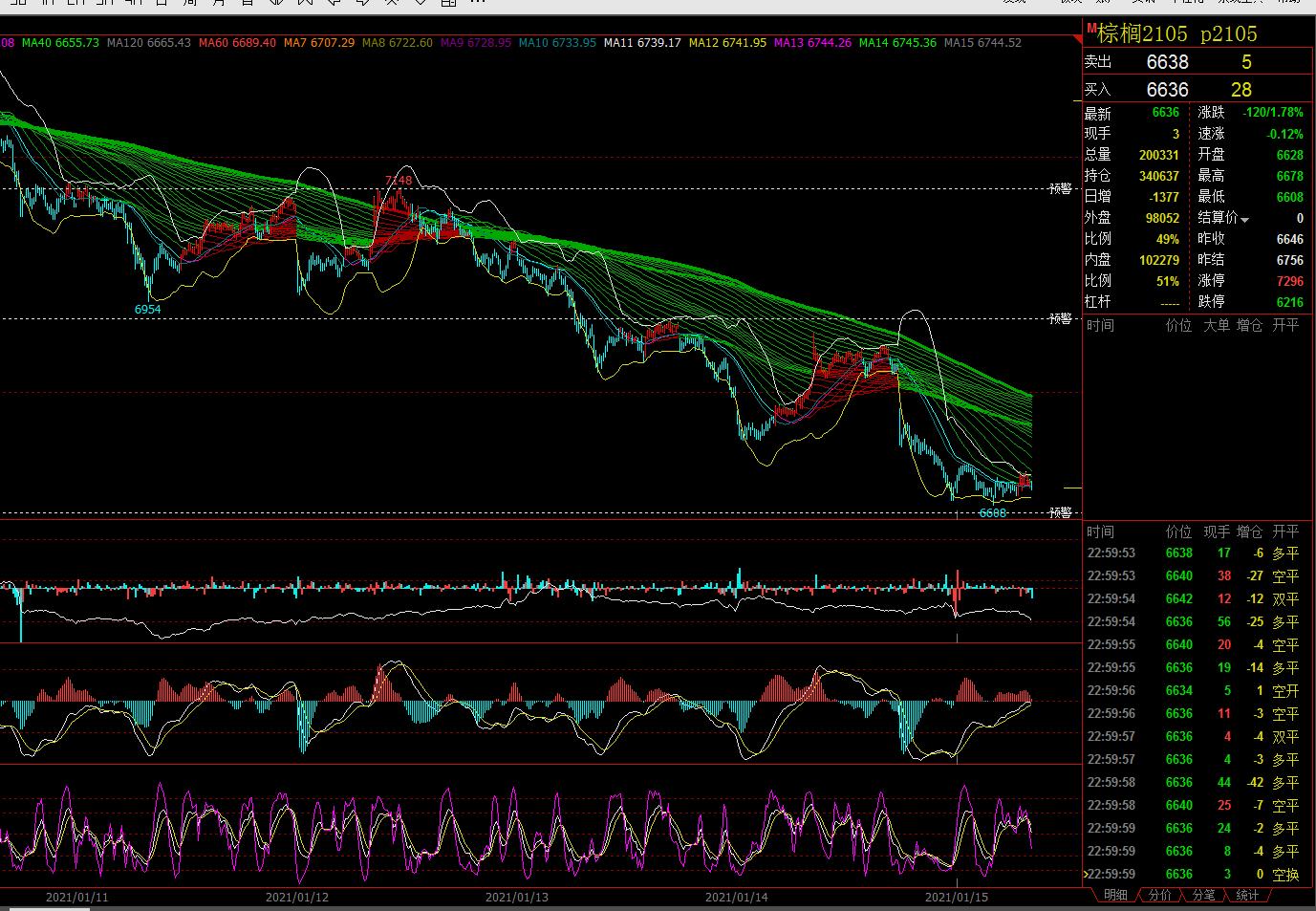This screenshot has width=1316, height=911.
Task: Click the 最新 value 6636
Action: coord(1166,113)
